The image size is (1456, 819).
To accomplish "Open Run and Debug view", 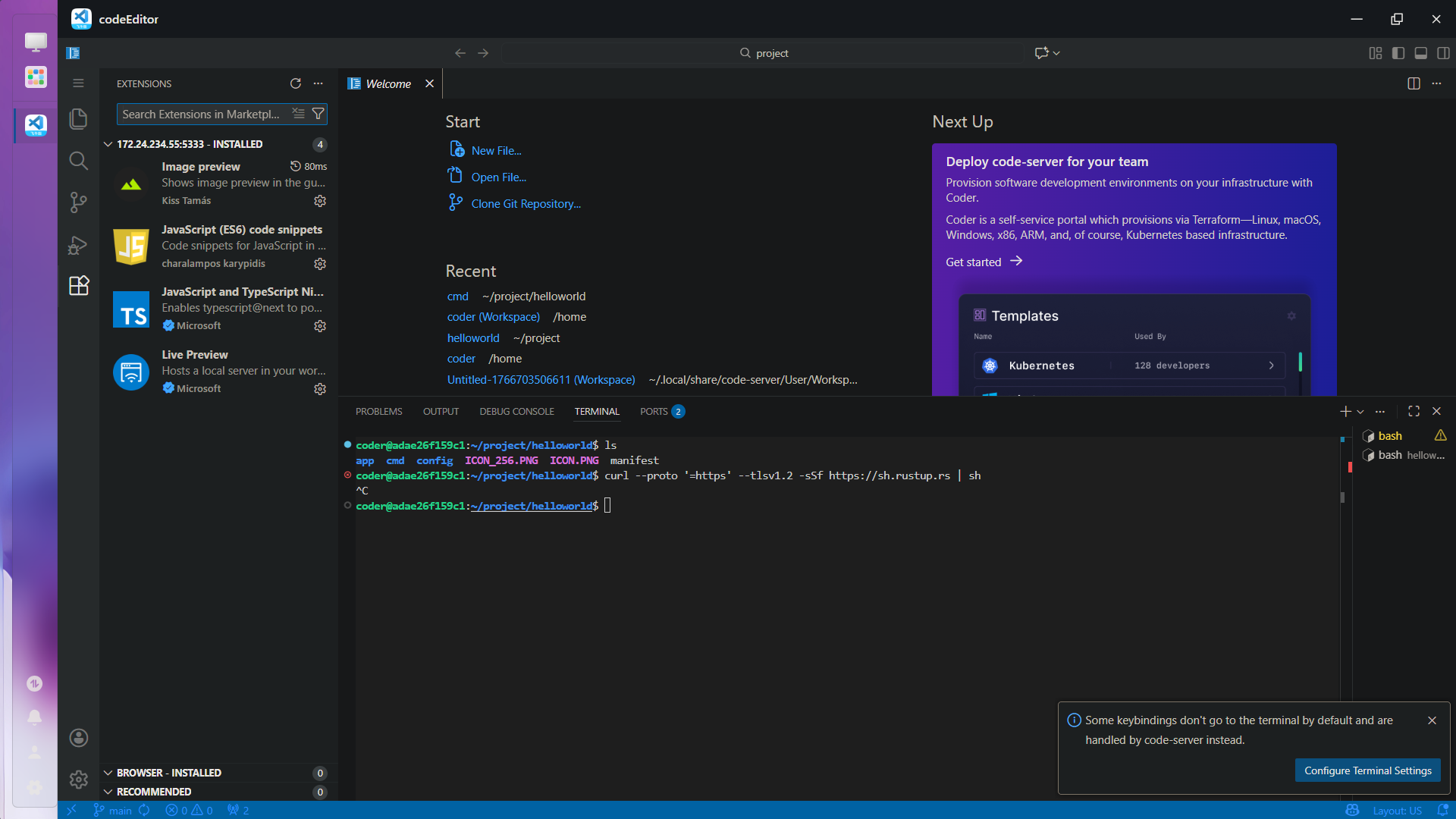I will coord(78,245).
